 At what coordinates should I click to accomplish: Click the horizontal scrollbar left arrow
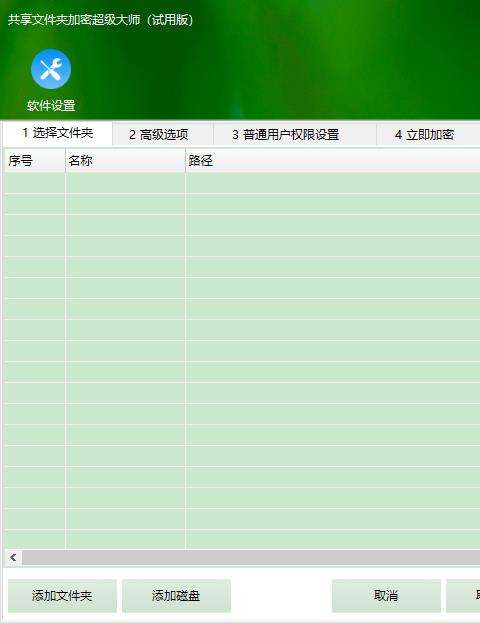[14, 557]
